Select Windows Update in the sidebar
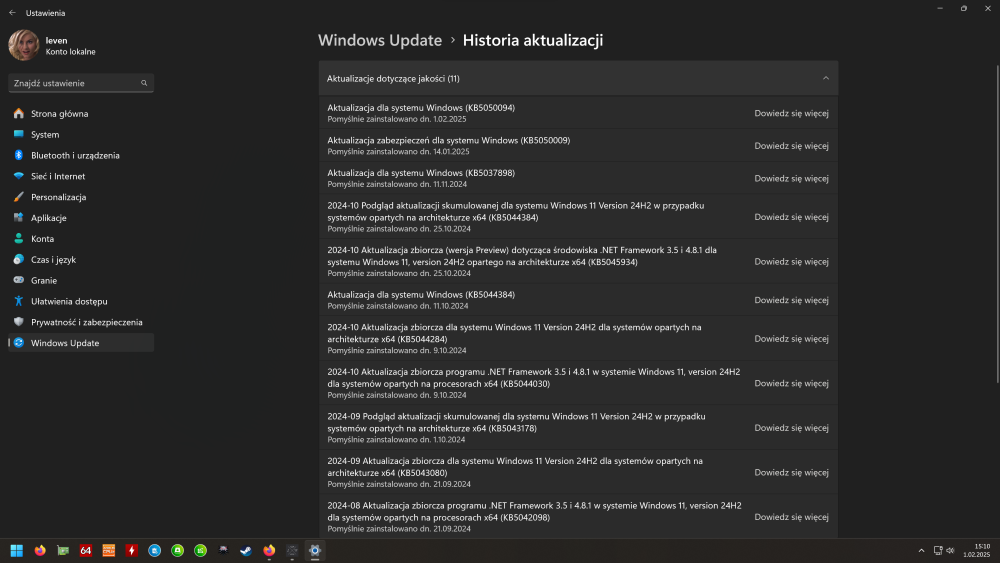The height and width of the screenshot is (563, 1000). (81, 342)
